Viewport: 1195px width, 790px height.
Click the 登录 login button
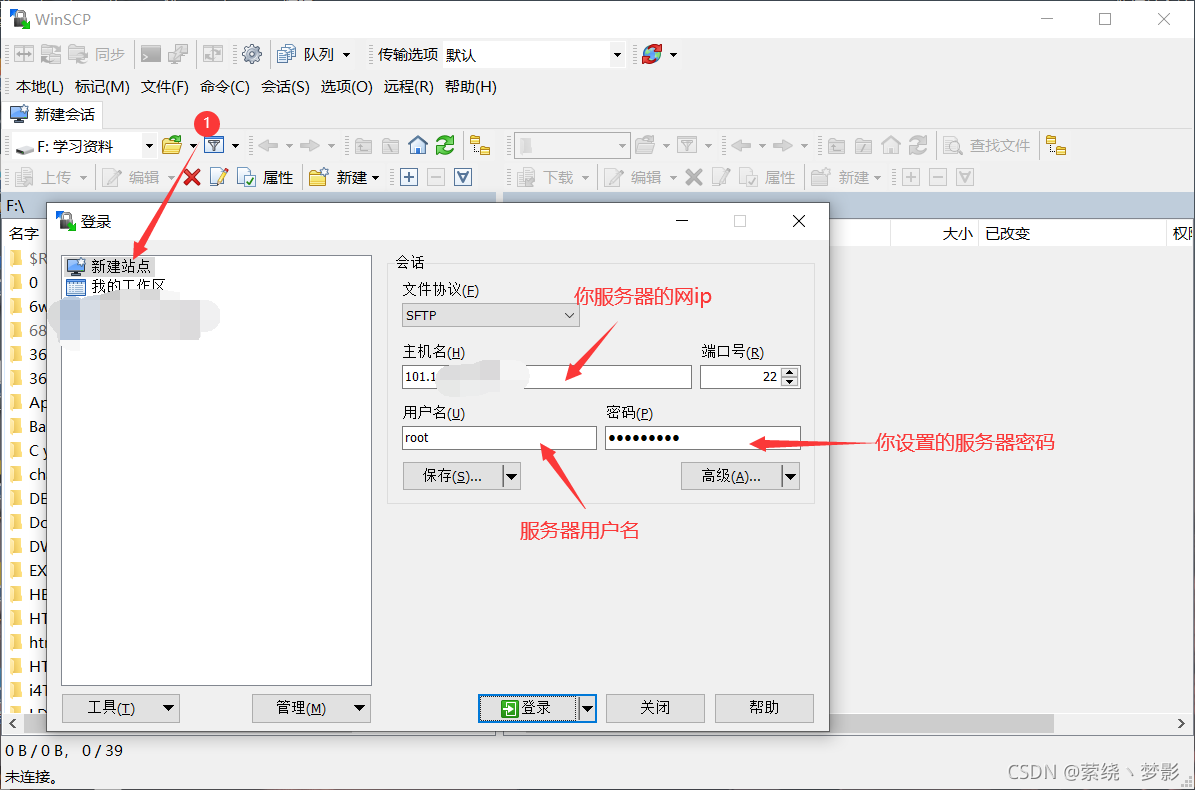(527, 708)
